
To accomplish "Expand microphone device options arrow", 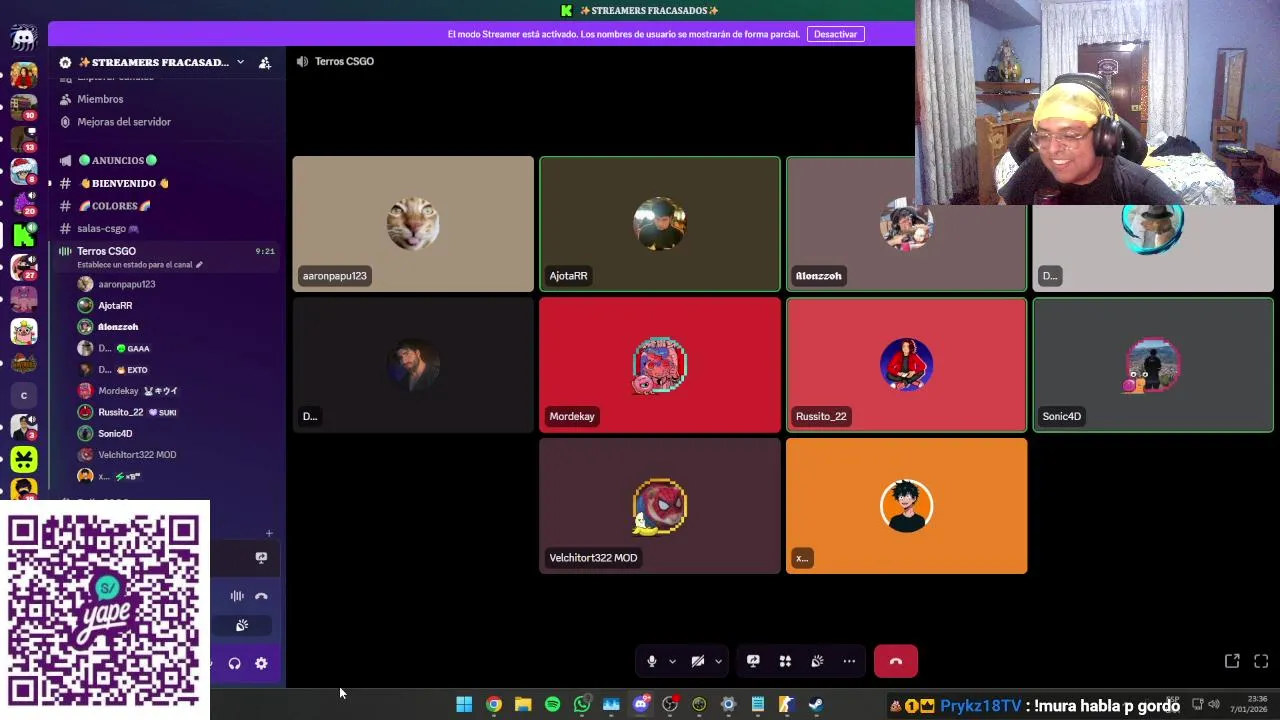I will tap(672, 661).
